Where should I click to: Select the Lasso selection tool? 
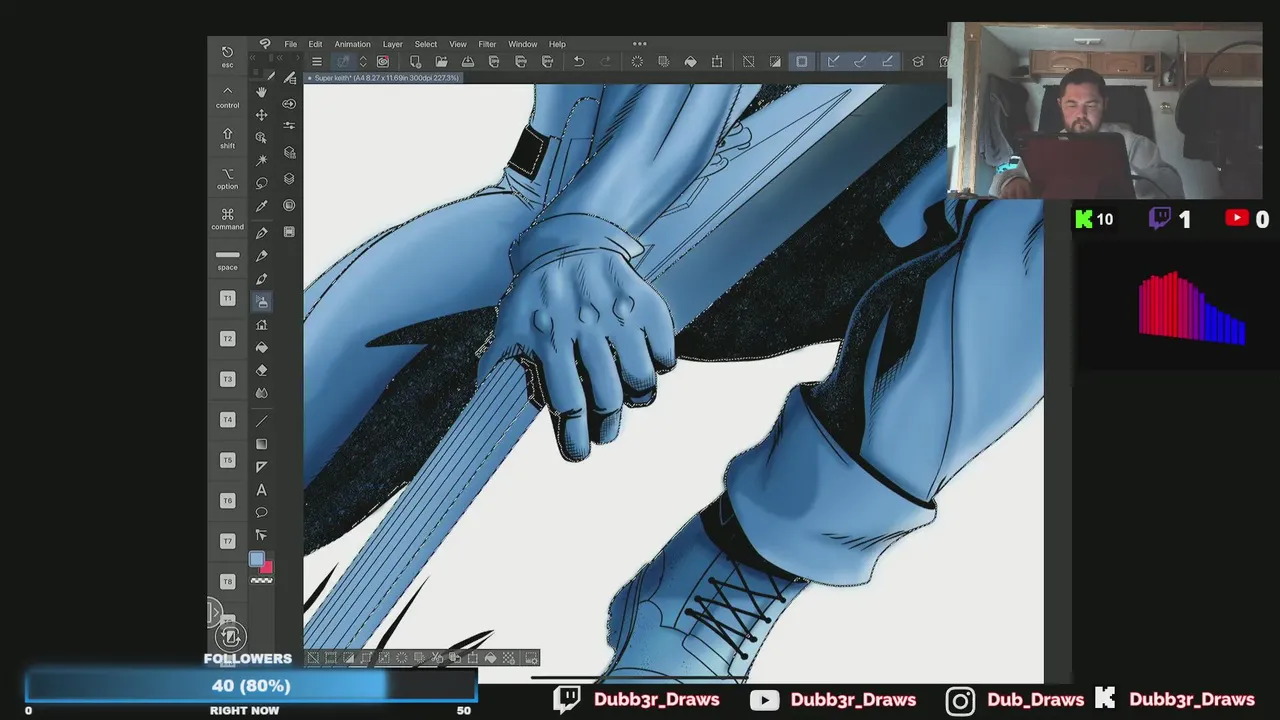coord(261,183)
